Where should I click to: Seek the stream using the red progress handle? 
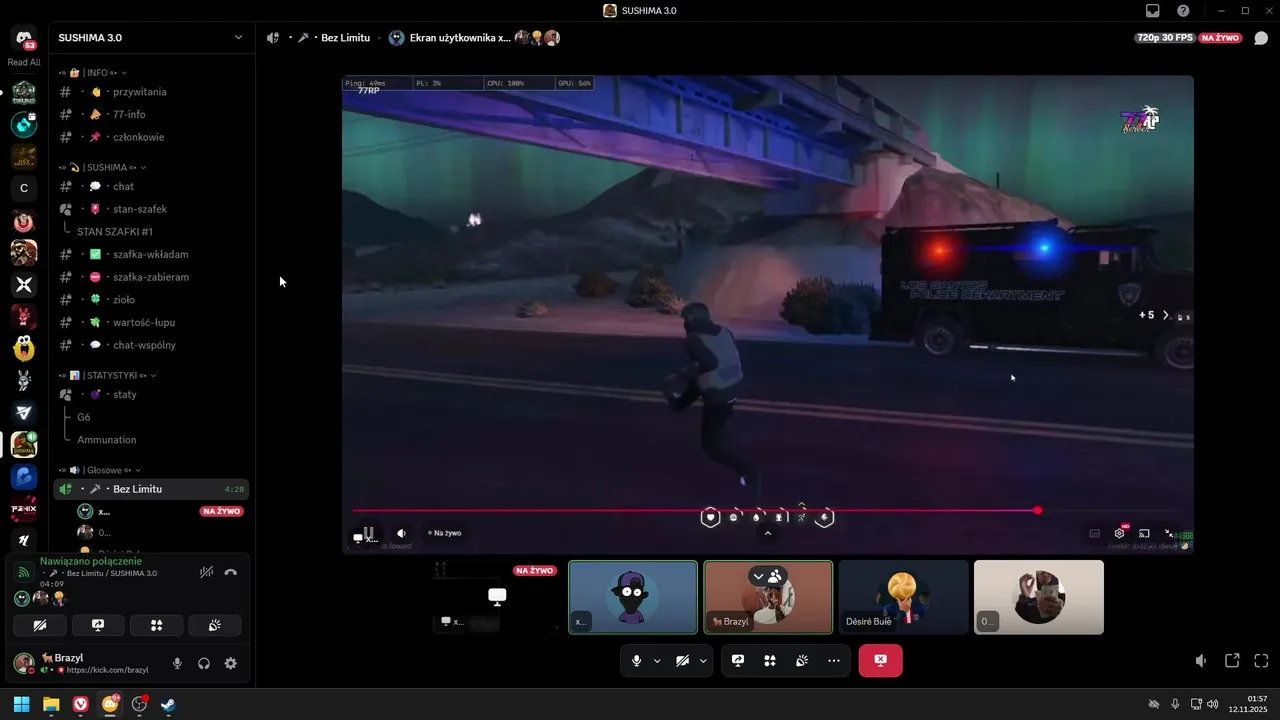click(1038, 510)
